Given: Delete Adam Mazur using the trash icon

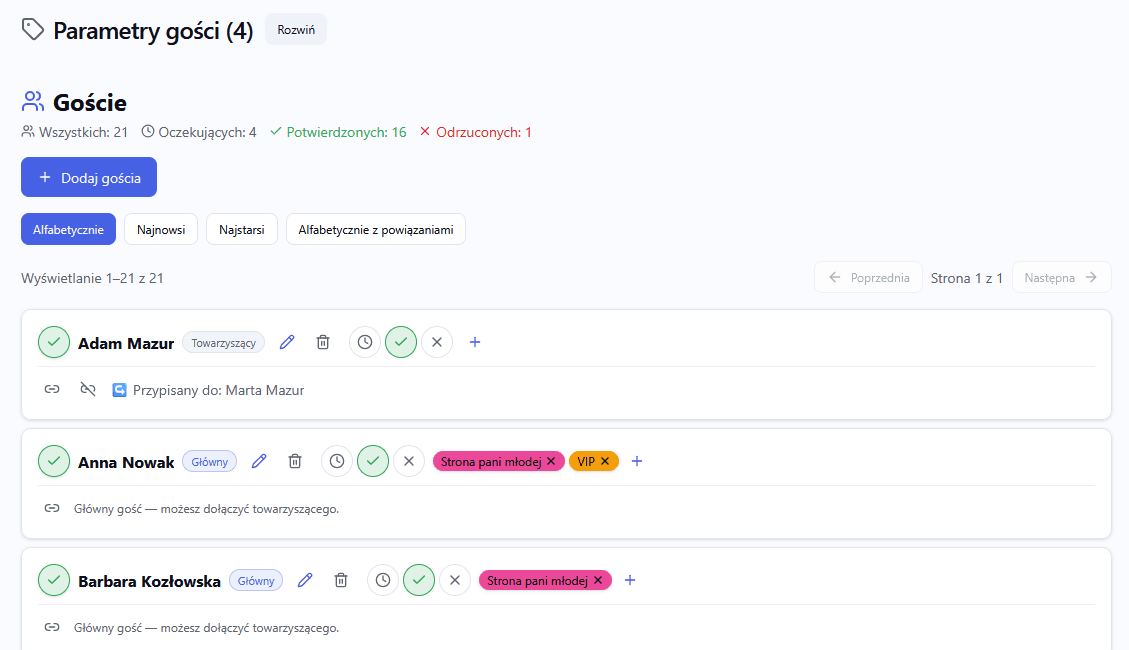Looking at the screenshot, I should coord(323,342).
